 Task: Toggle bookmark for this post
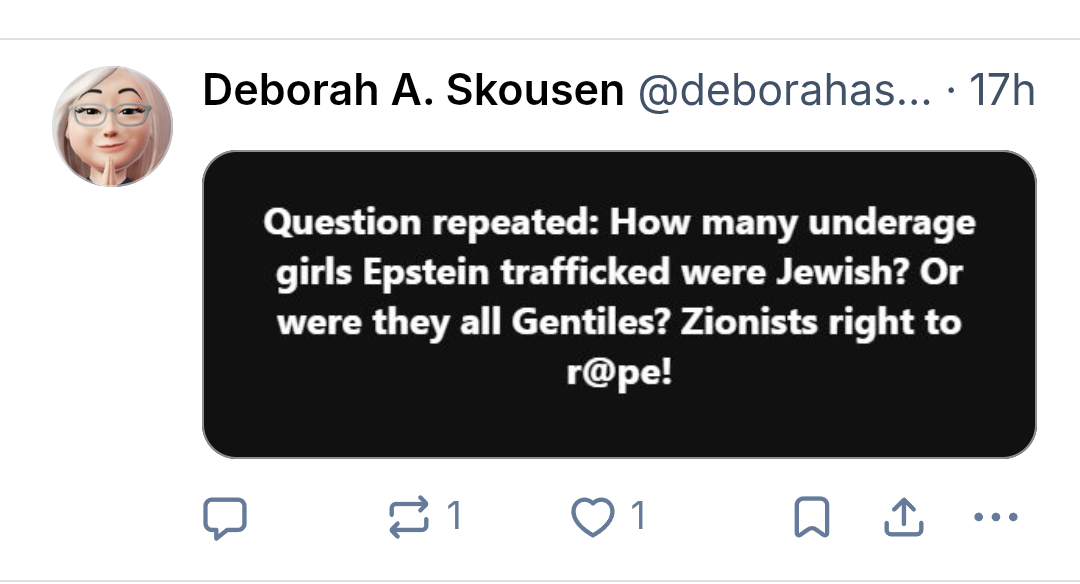click(x=809, y=517)
